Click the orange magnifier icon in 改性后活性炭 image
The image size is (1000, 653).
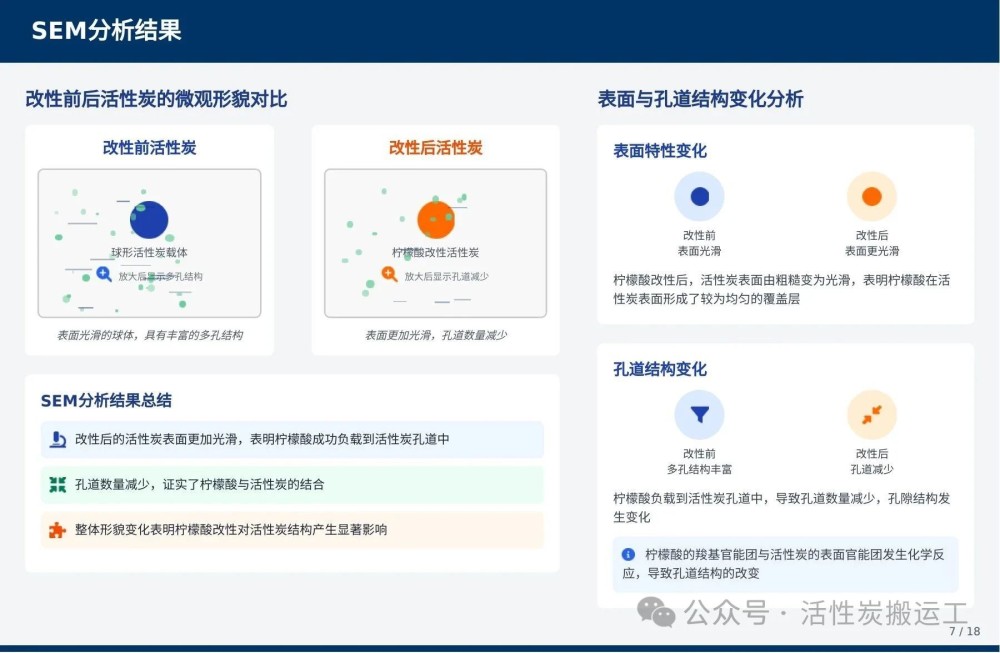click(390, 274)
